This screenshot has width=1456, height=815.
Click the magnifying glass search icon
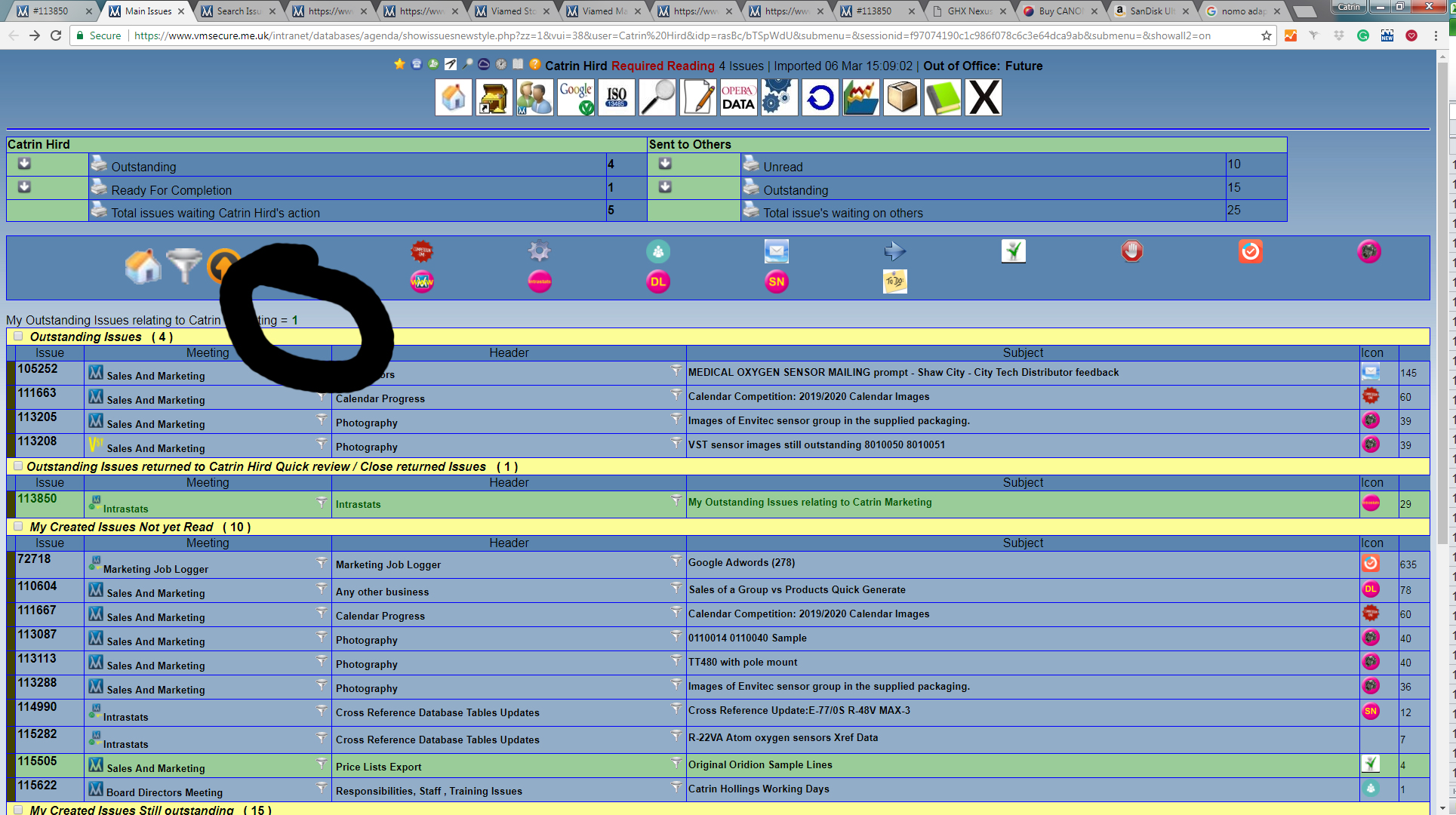[657, 97]
